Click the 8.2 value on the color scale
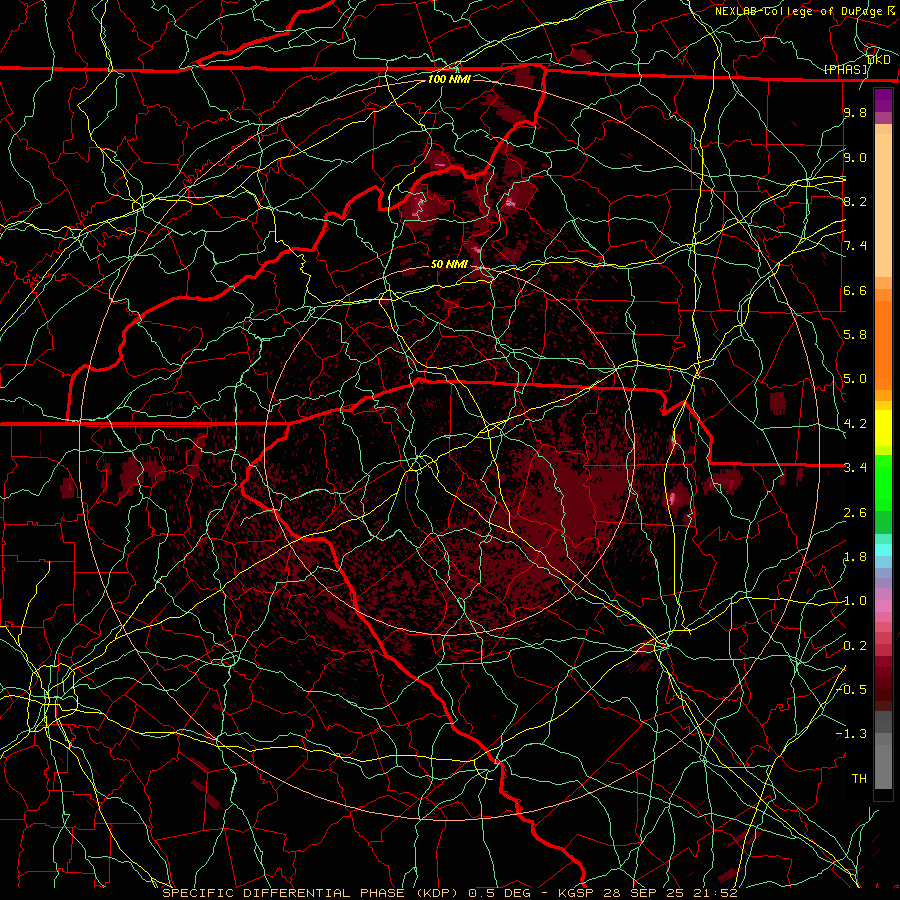 point(855,201)
